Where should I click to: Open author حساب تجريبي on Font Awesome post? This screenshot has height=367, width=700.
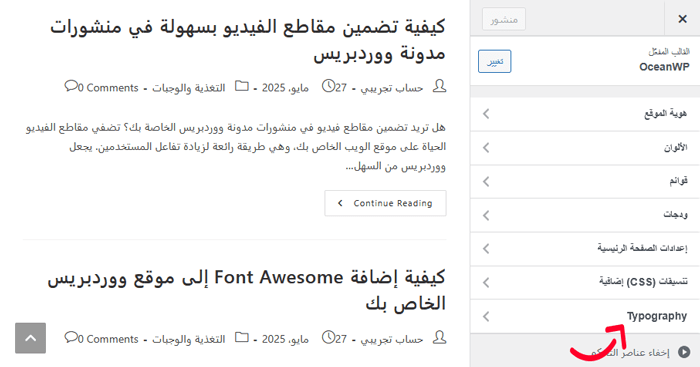(x=392, y=340)
